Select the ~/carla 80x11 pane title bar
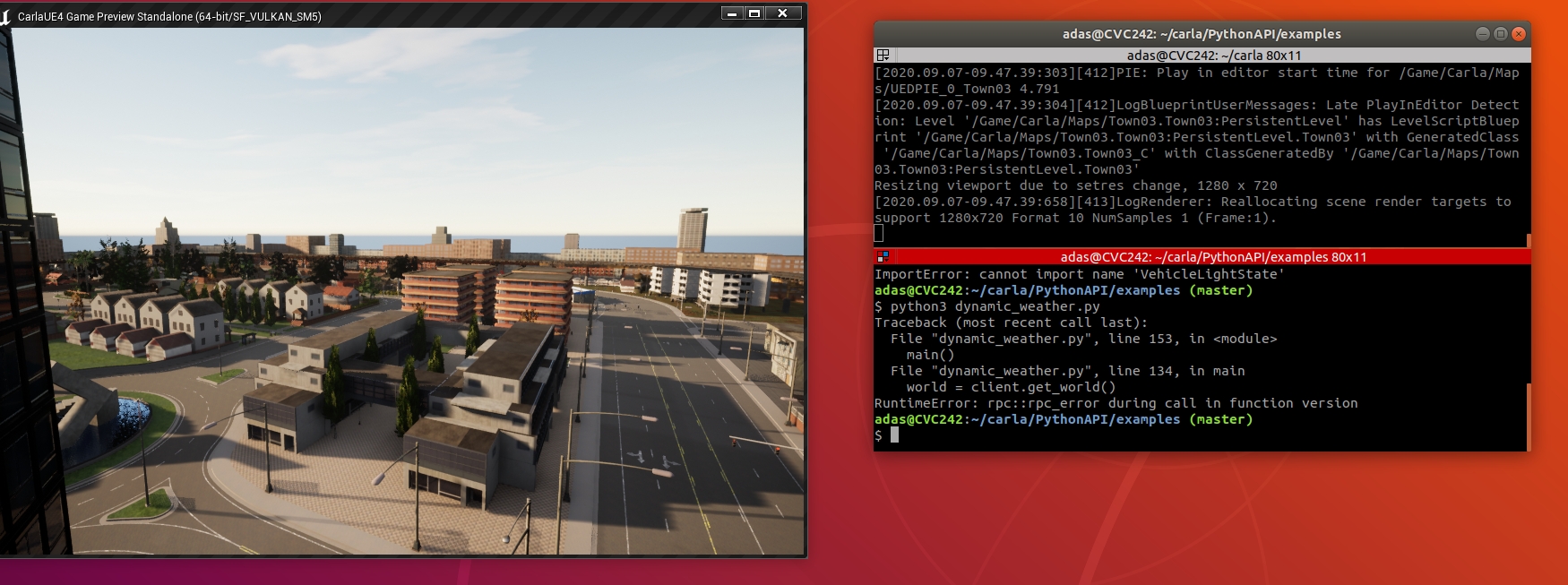The height and width of the screenshot is (585, 1568). 1213,56
